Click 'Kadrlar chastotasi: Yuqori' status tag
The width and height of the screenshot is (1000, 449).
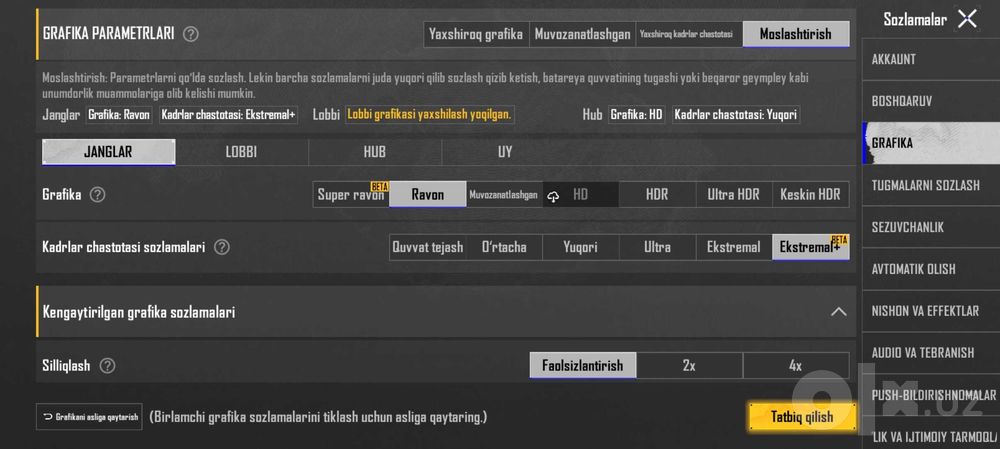pos(736,115)
